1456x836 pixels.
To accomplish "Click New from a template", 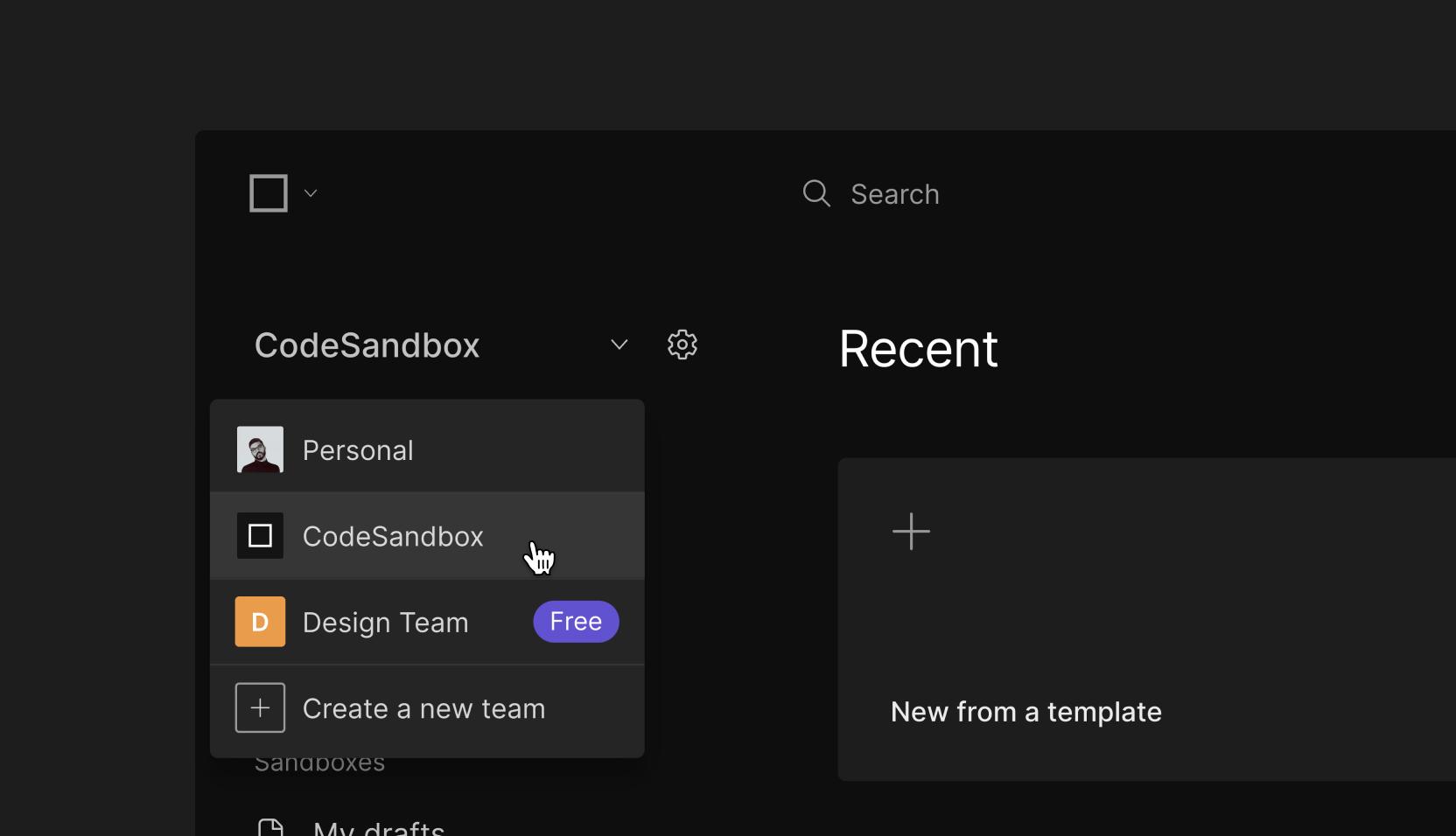I will click(1025, 711).
